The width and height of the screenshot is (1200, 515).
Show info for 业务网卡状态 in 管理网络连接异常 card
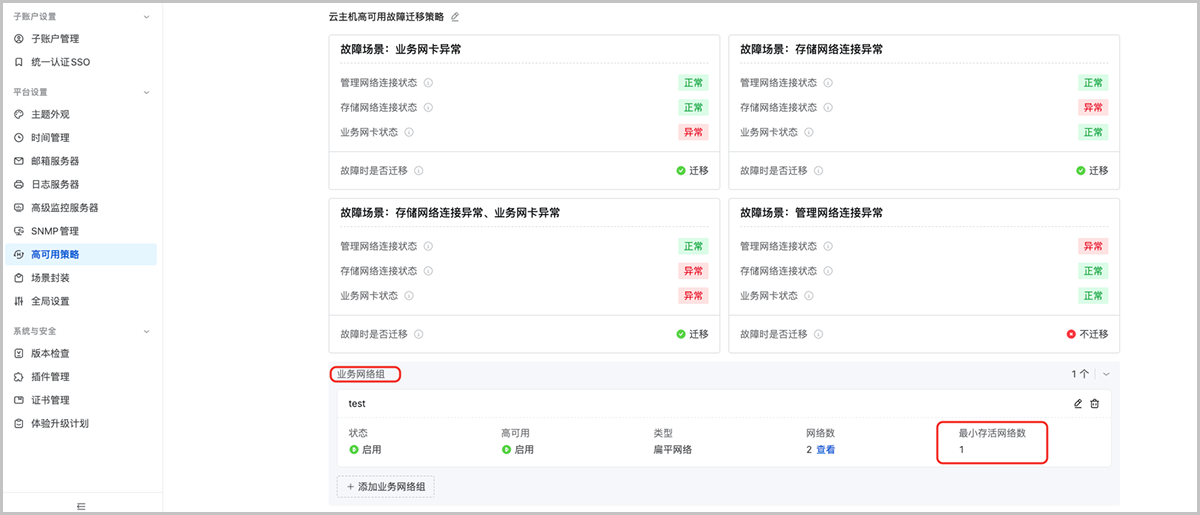[x=809, y=296]
